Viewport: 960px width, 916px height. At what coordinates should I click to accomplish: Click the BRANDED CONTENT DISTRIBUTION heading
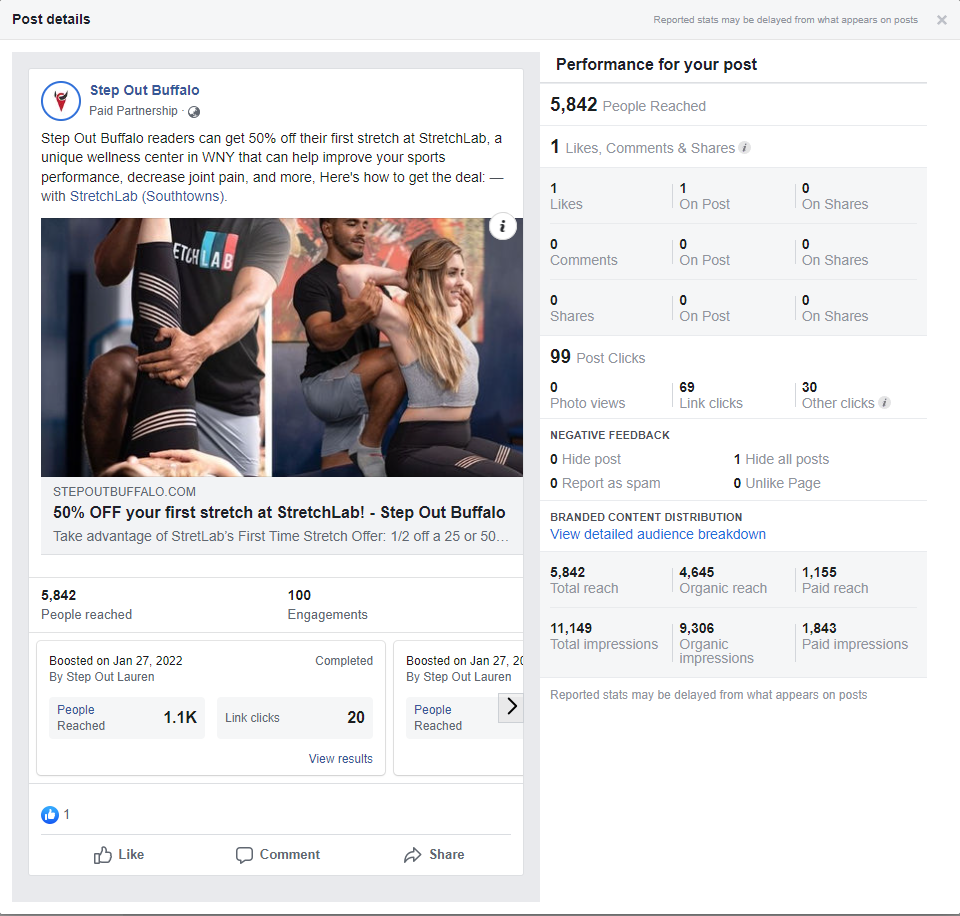click(646, 517)
